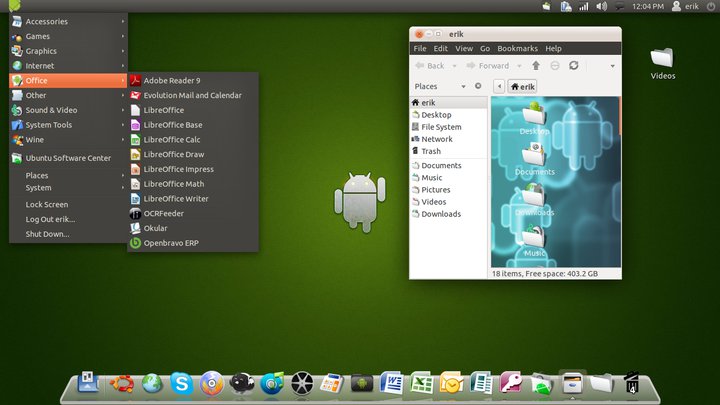Expand the Sound & Video submenu
This screenshot has width=720, height=405.
pyautogui.click(x=68, y=110)
